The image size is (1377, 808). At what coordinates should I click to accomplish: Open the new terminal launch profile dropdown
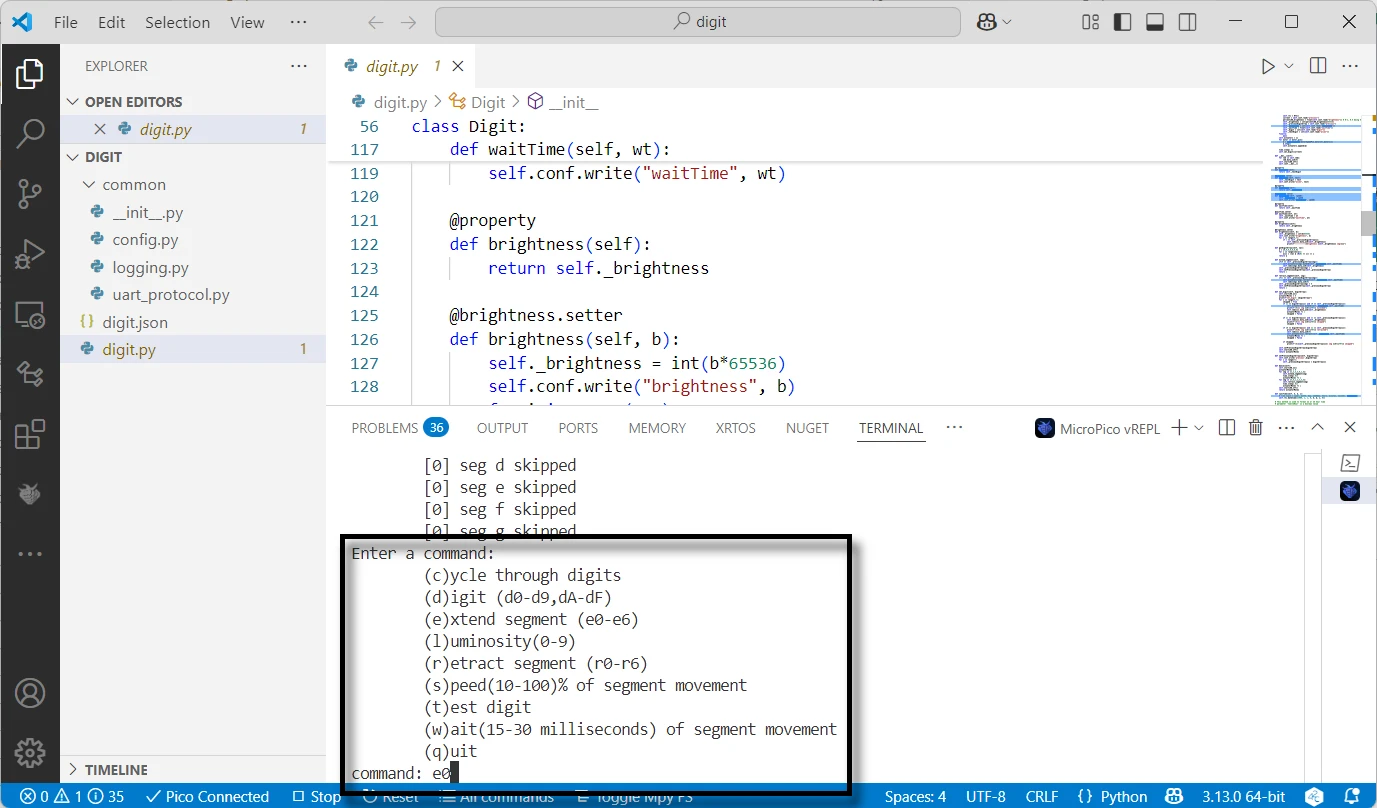click(1199, 428)
